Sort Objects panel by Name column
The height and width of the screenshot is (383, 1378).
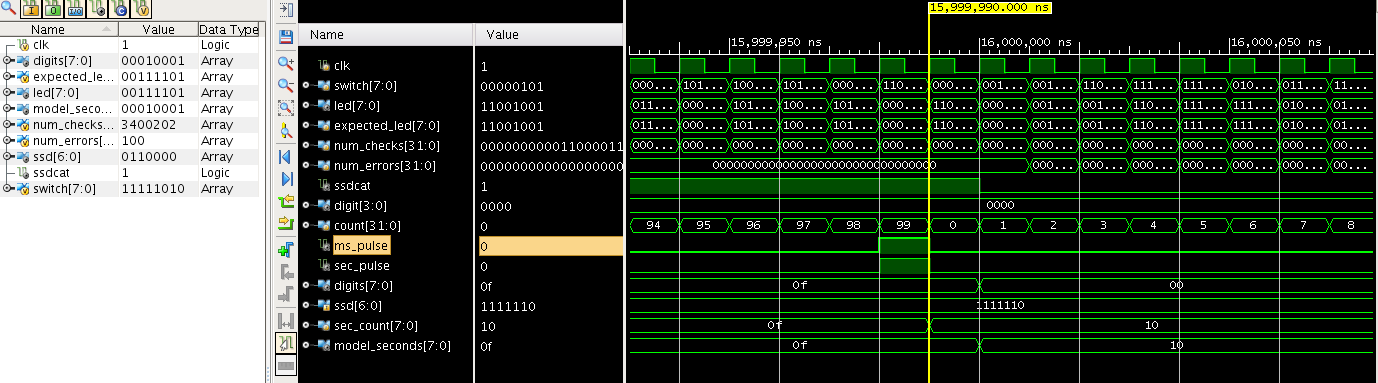point(59,30)
